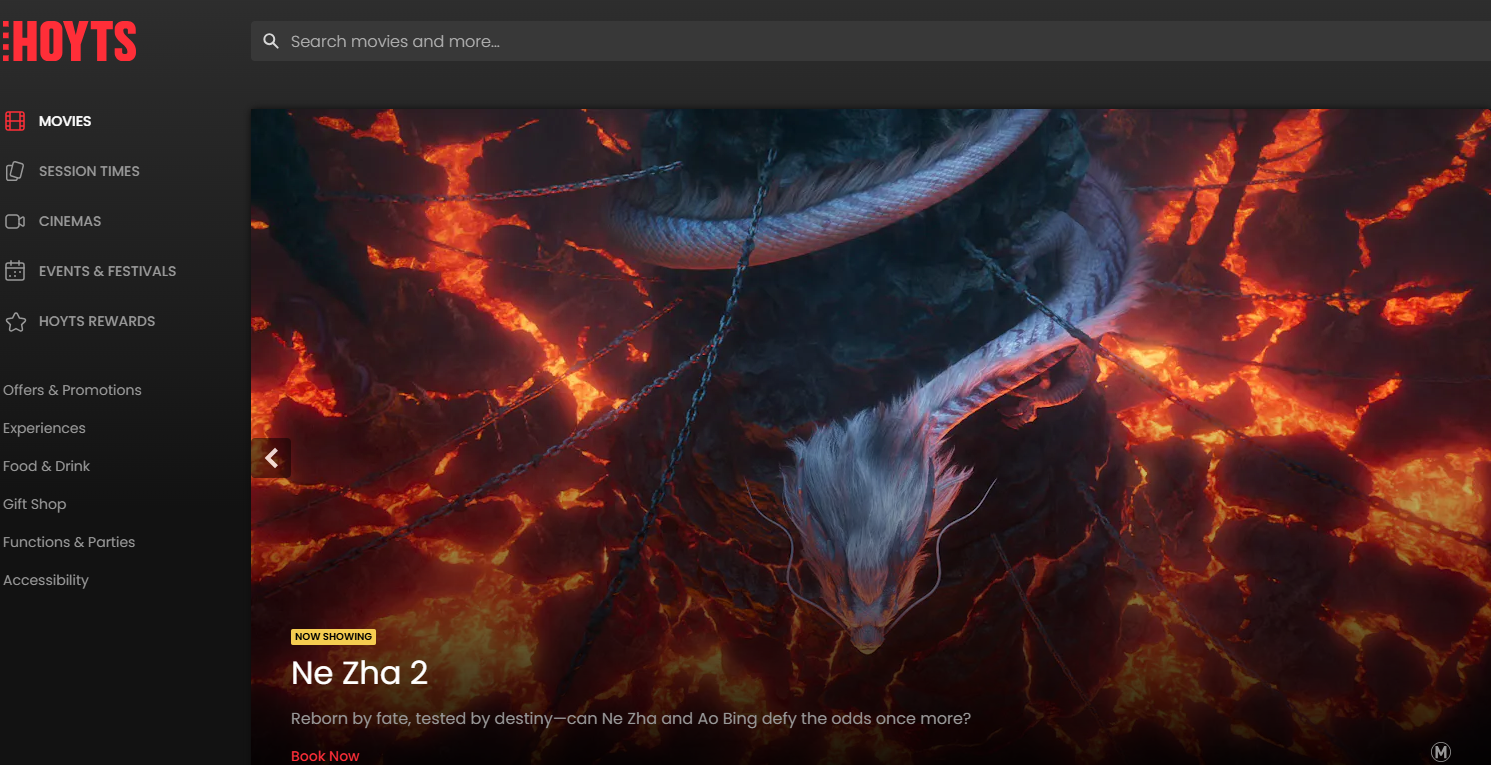Screen dimensions: 1491x765
Task: Click the HOYTS logo
Action: pos(70,42)
